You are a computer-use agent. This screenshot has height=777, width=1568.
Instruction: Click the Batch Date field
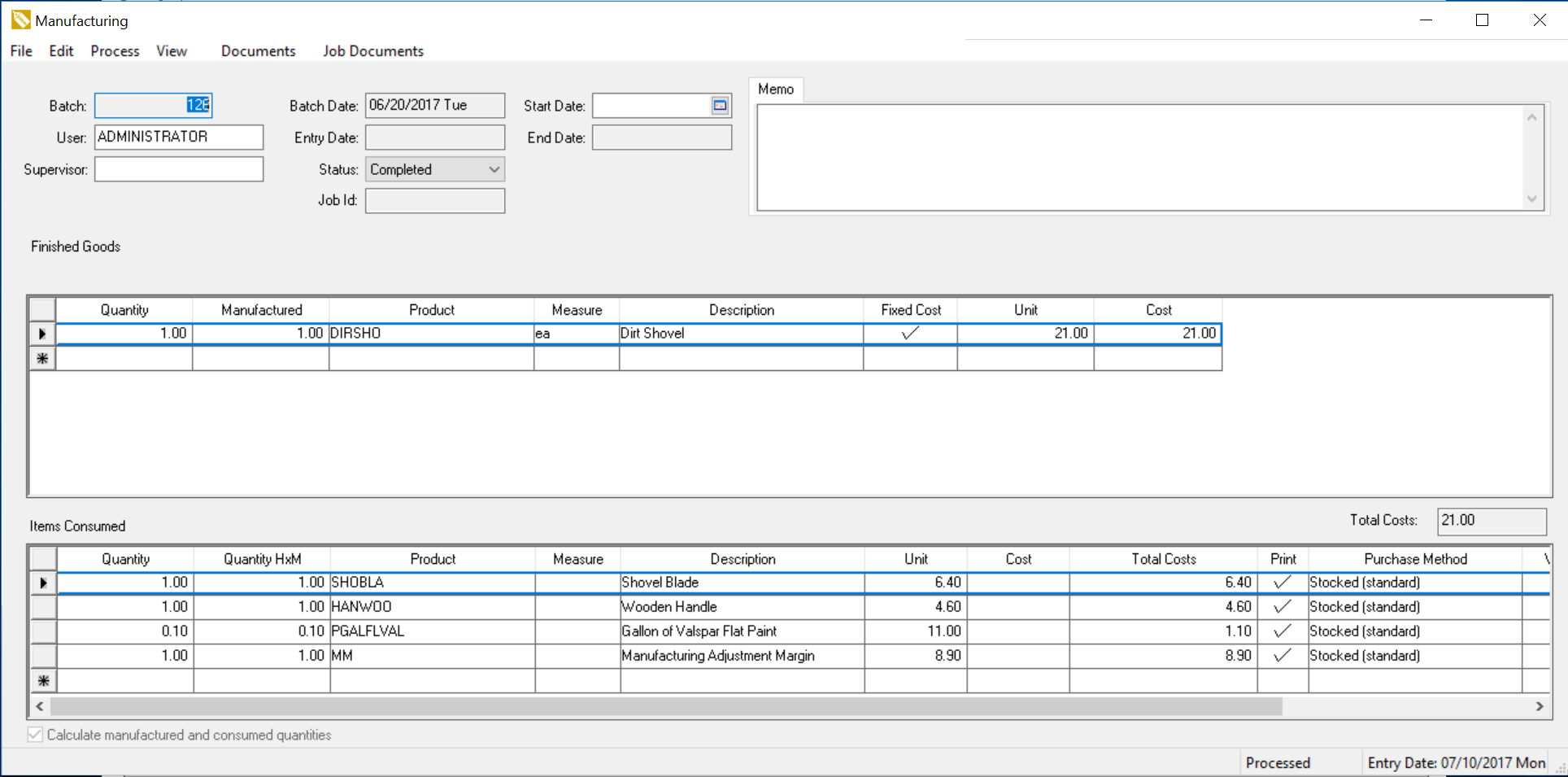435,105
